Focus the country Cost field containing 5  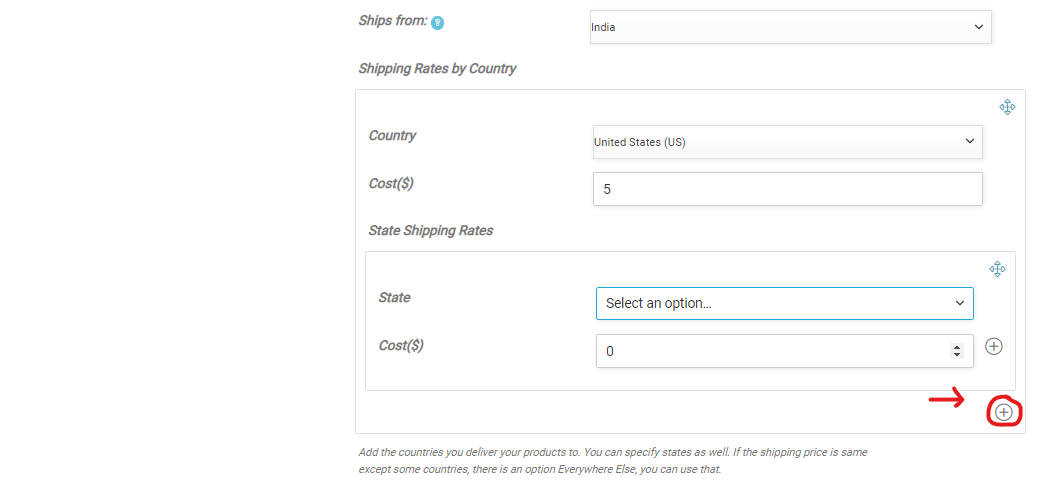(787, 188)
